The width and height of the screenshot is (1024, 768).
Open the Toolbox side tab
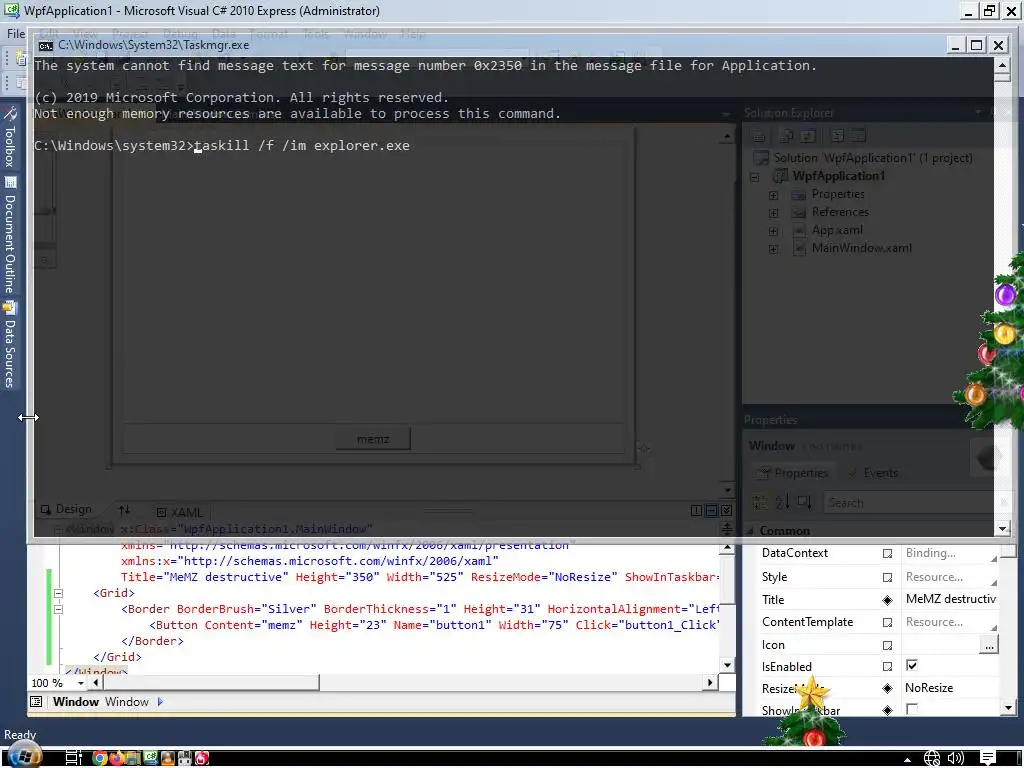[x=10, y=137]
